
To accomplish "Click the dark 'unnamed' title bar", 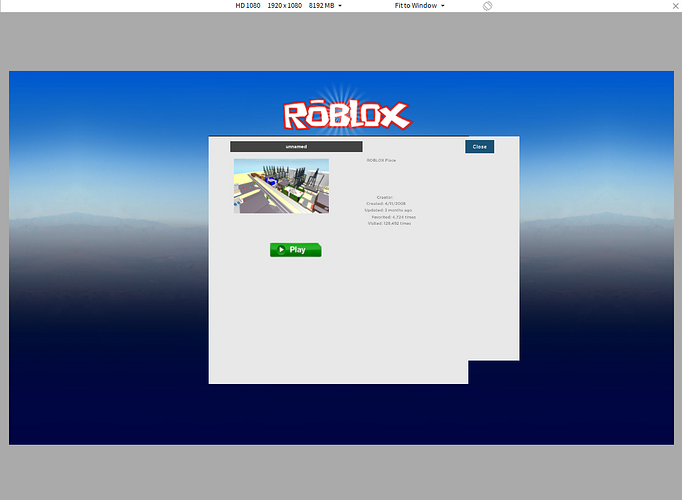I will tap(296, 147).
